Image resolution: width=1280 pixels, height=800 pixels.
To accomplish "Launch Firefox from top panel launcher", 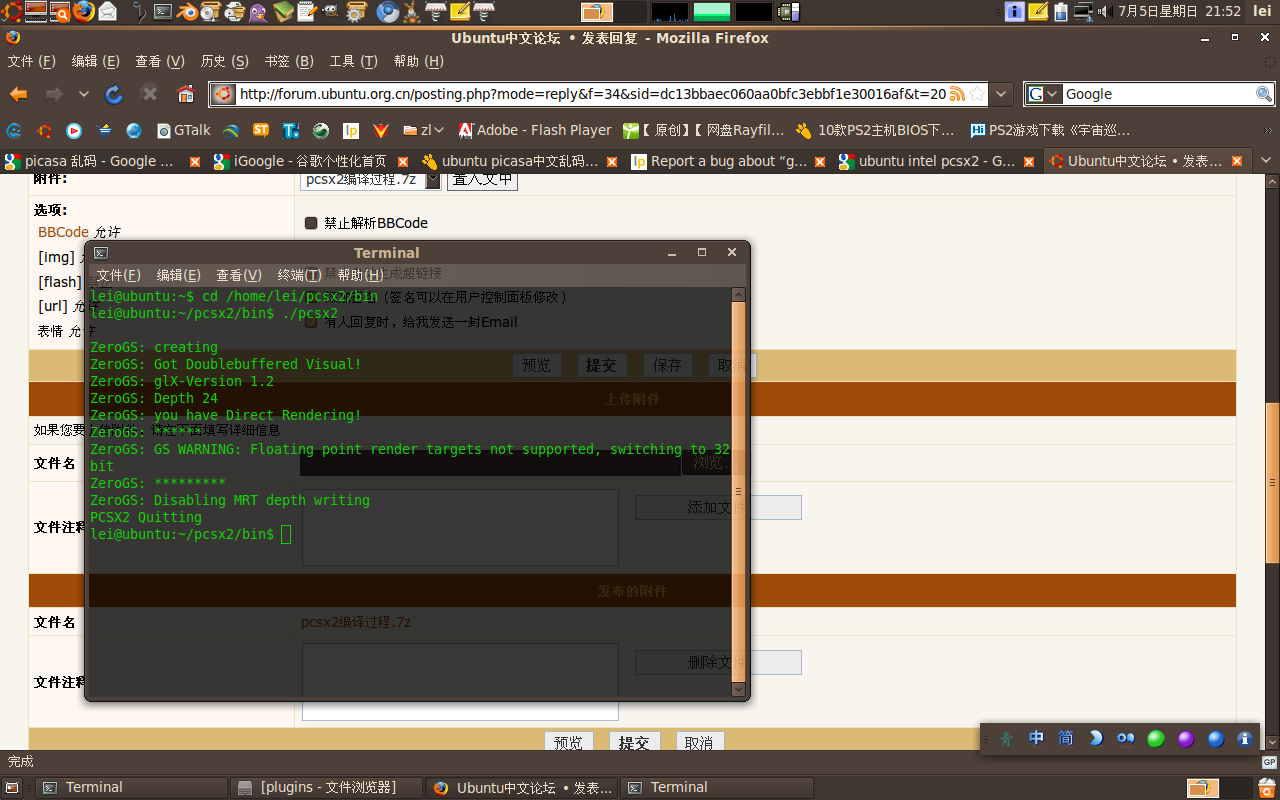I will 83,12.
